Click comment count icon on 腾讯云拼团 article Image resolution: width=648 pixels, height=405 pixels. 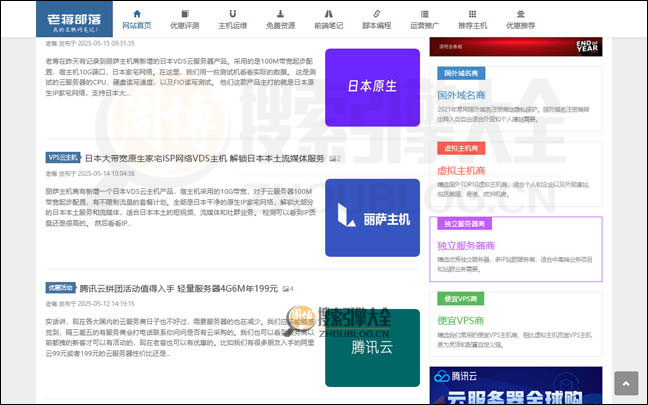pyautogui.click(x=288, y=289)
